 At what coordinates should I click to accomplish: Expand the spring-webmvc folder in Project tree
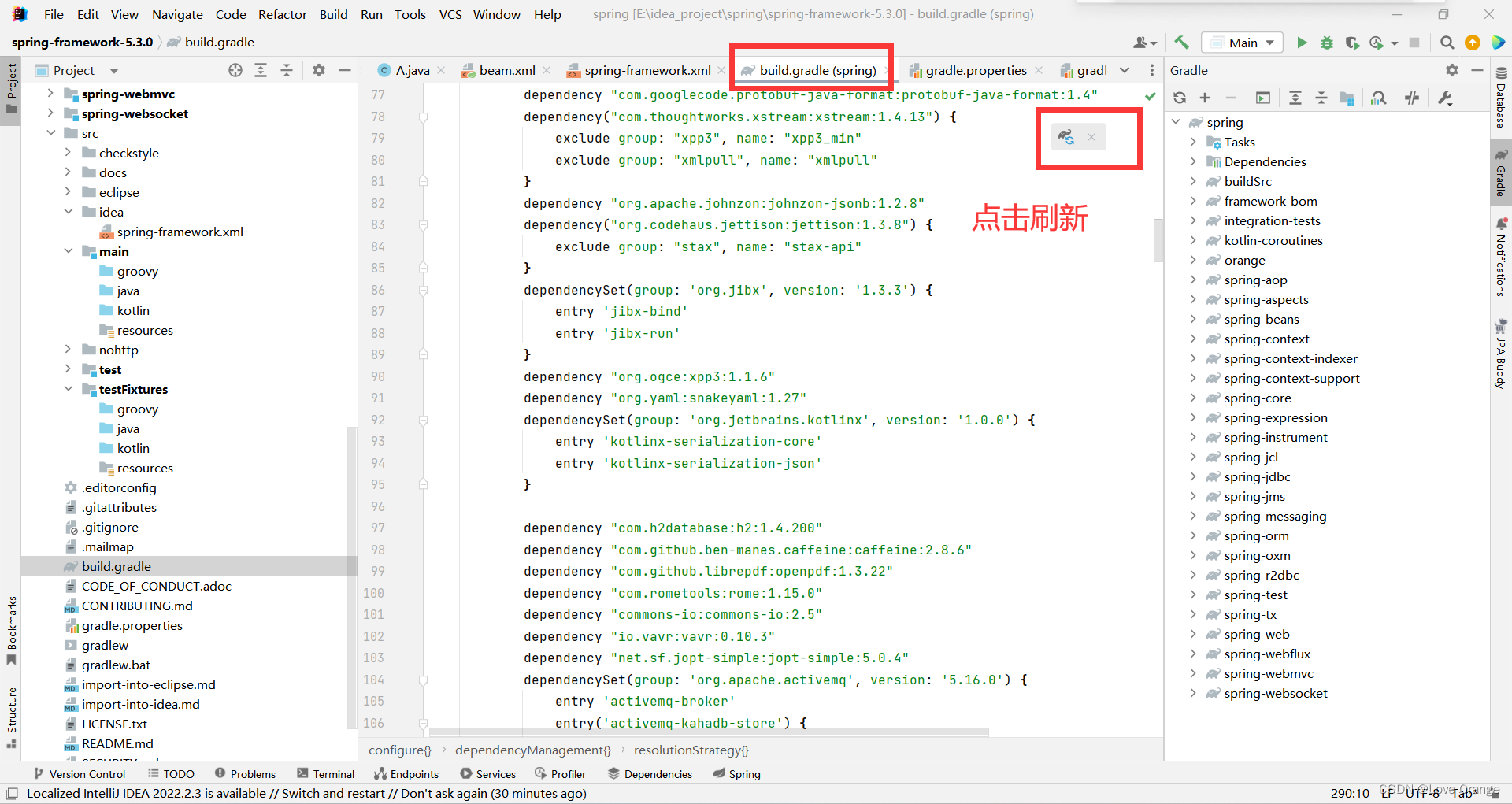click(x=50, y=94)
